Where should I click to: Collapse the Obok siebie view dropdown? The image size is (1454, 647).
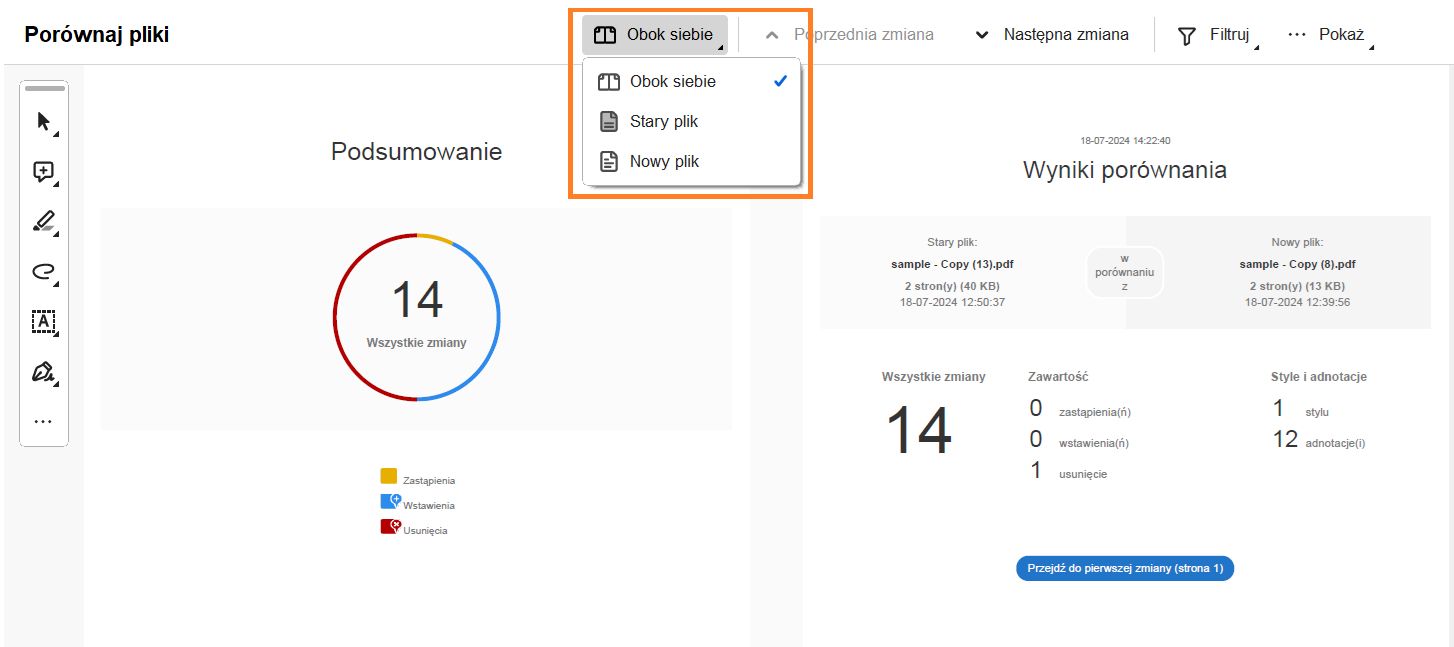(655, 35)
